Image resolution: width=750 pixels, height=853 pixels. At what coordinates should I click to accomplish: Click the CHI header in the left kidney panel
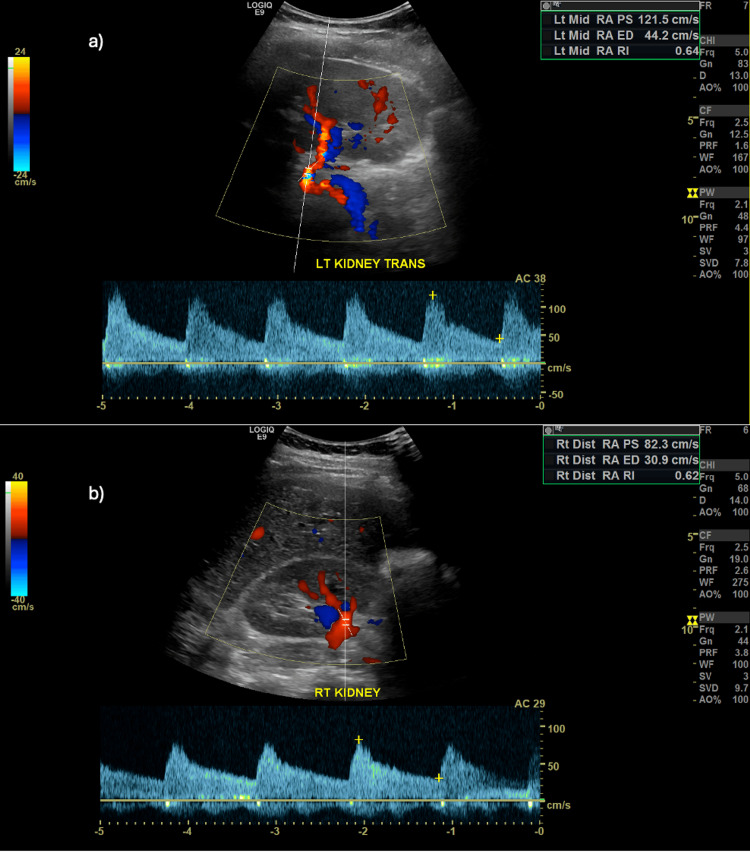tap(723, 41)
